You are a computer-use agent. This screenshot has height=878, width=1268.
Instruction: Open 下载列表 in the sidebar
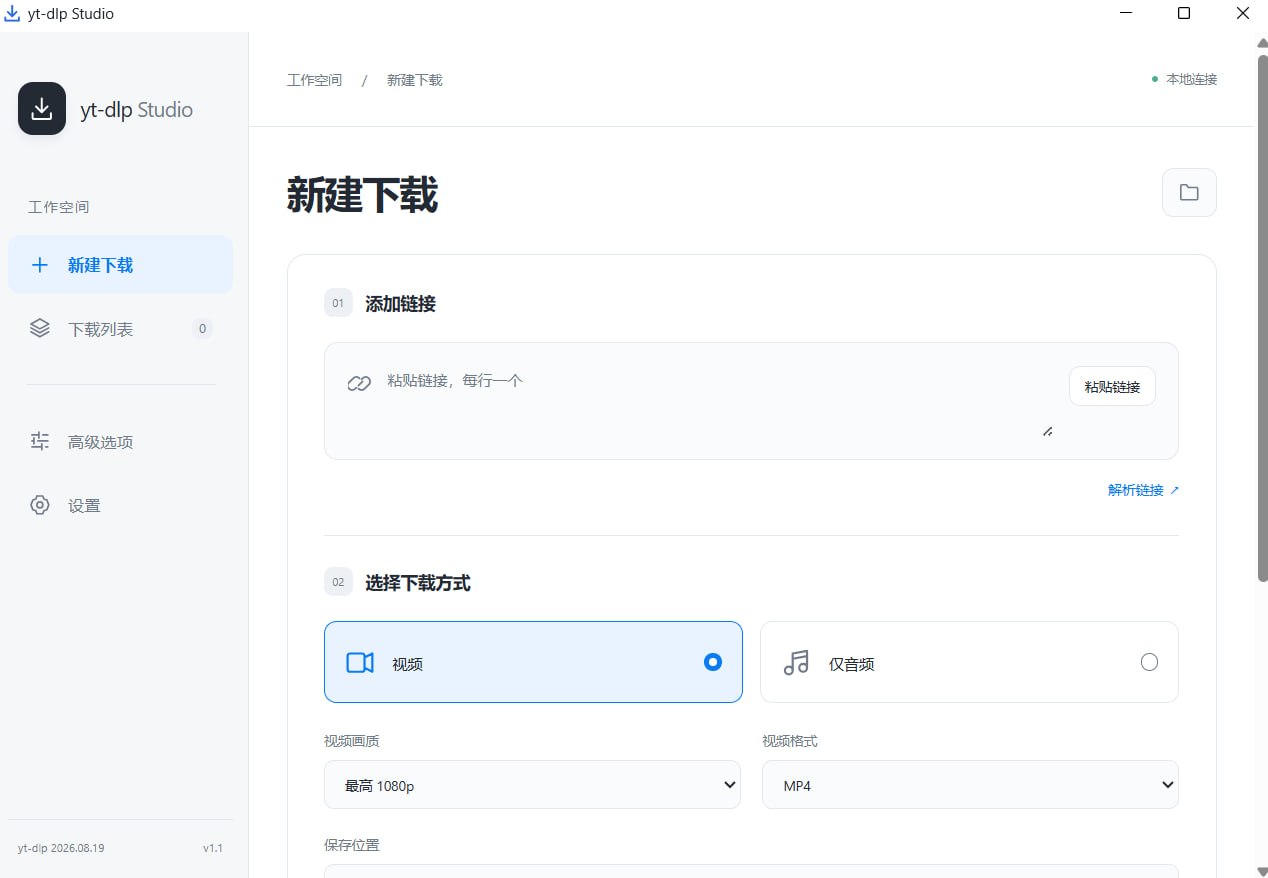click(x=120, y=329)
